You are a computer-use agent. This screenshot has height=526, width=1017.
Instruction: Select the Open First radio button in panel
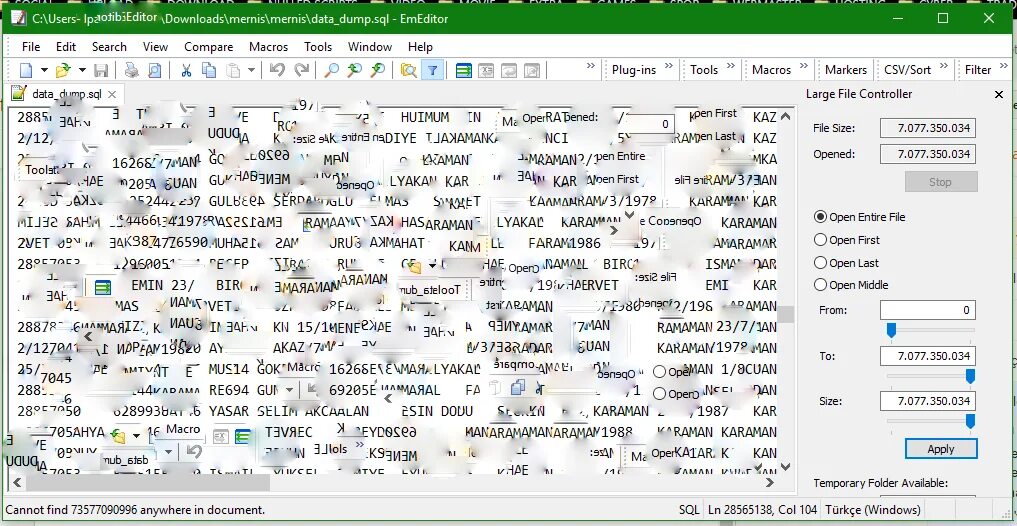click(x=820, y=240)
